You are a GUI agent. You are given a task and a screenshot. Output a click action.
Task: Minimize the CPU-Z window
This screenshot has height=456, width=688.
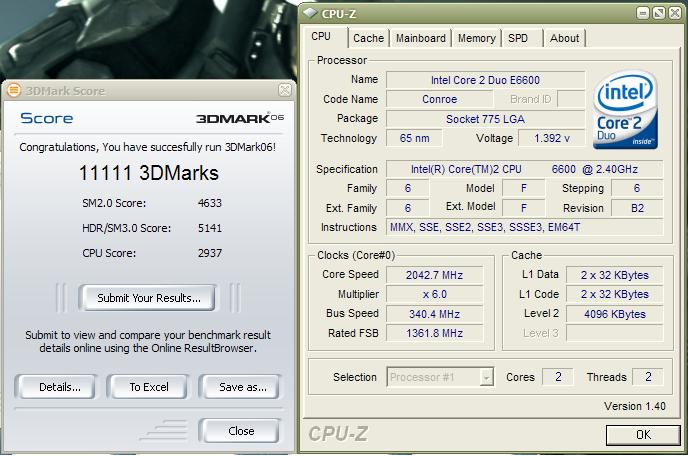pos(643,13)
